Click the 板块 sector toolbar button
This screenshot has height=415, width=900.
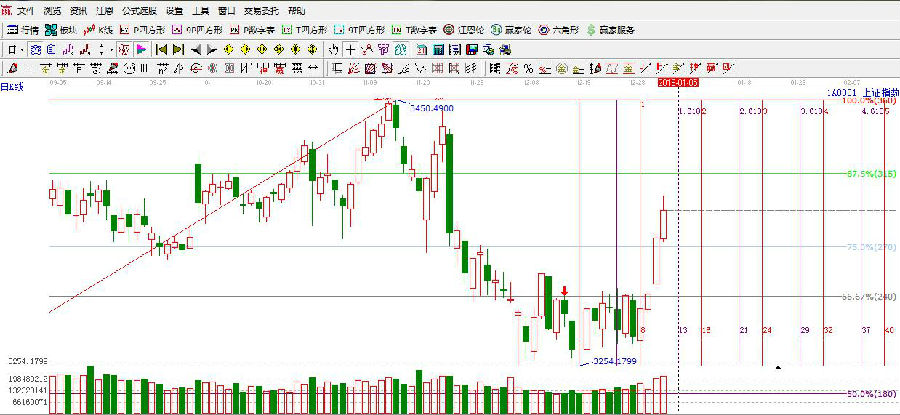65,30
